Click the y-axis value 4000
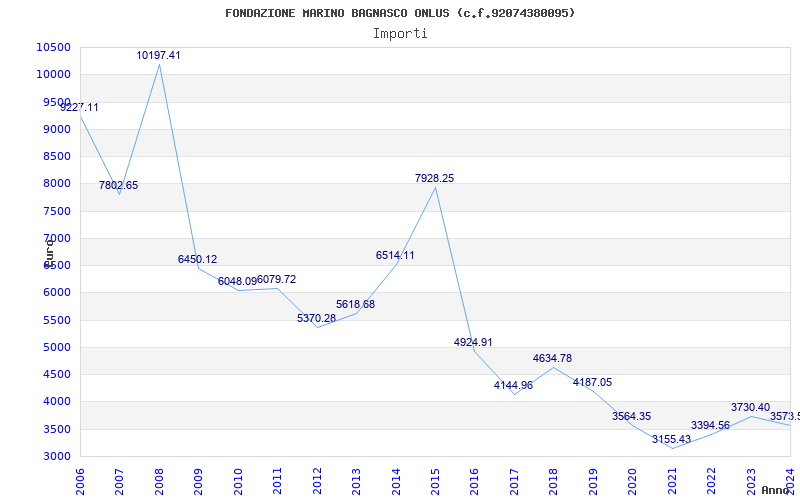The image size is (800, 500). [x=56, y=402]
